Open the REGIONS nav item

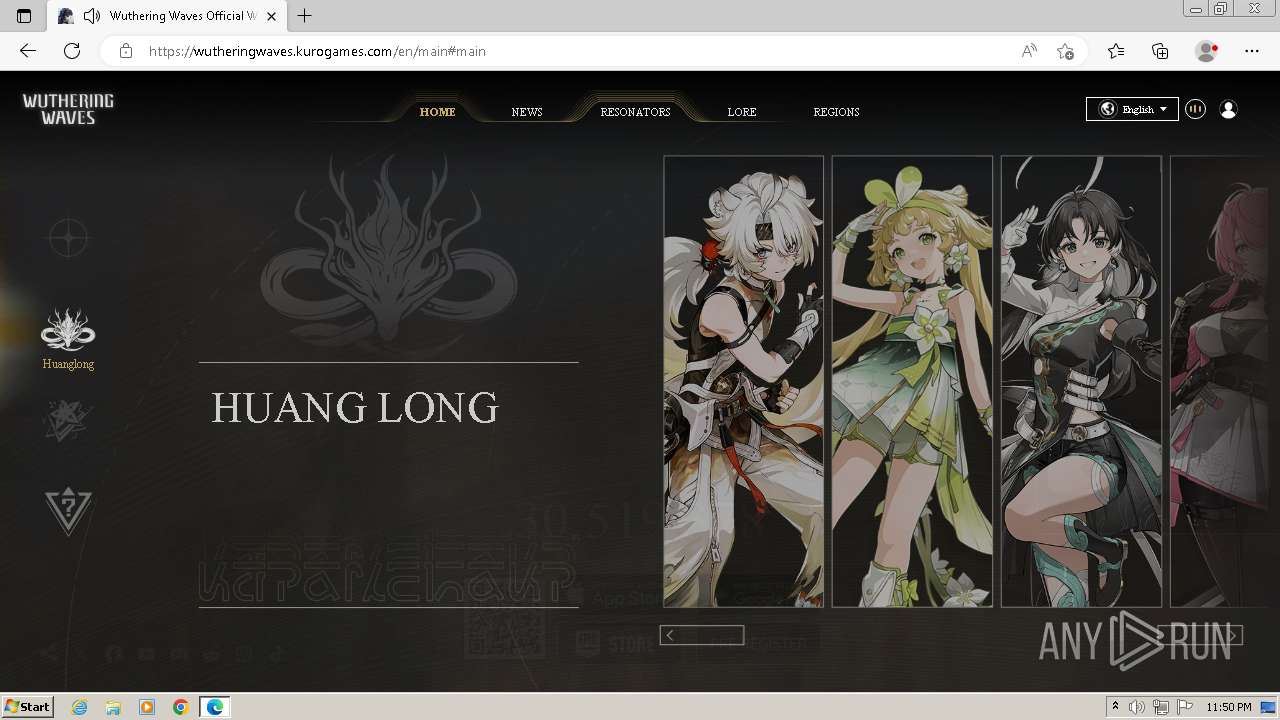click(x=836, y=112)
